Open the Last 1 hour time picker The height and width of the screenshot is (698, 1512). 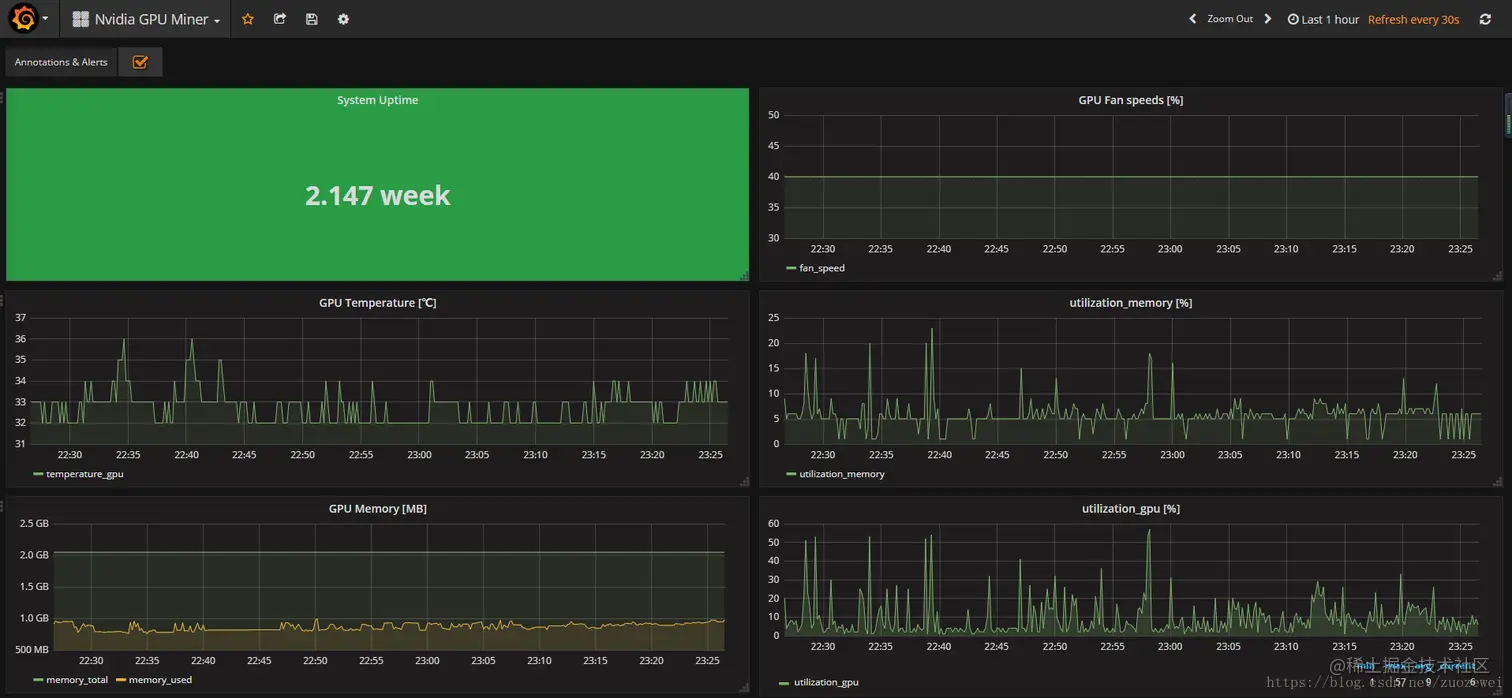1323,19
